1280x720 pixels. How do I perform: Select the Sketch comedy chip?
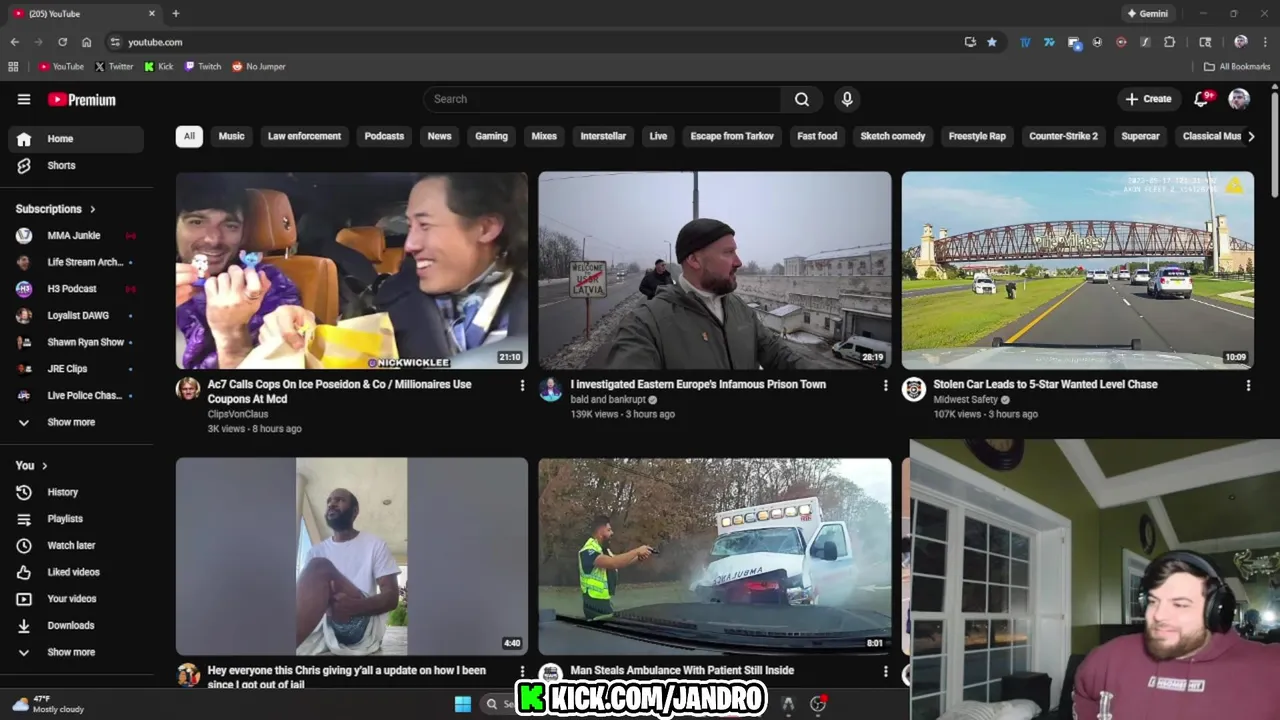coord(893,136)
